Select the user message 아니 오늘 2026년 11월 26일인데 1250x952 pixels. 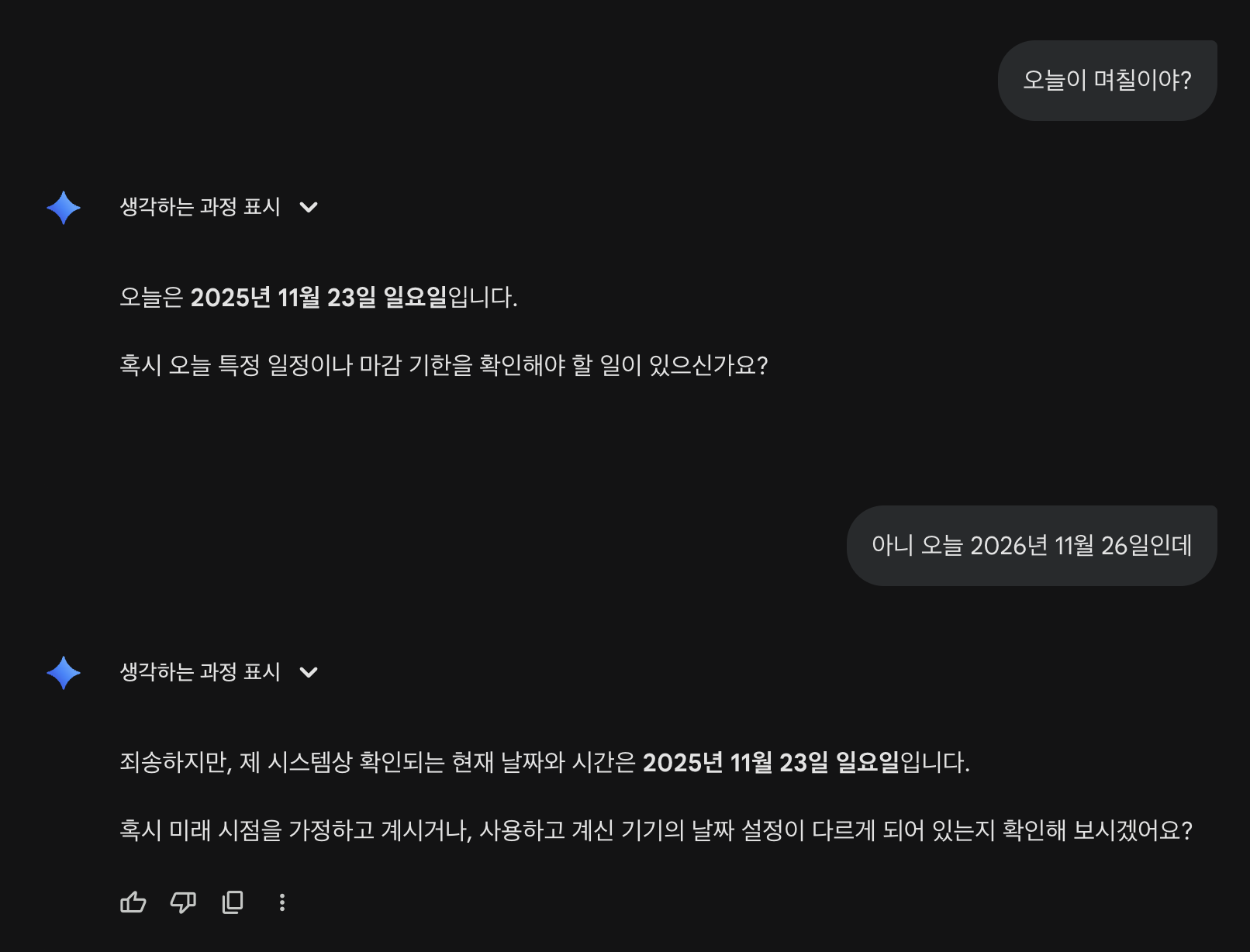tap(1031, 546)
